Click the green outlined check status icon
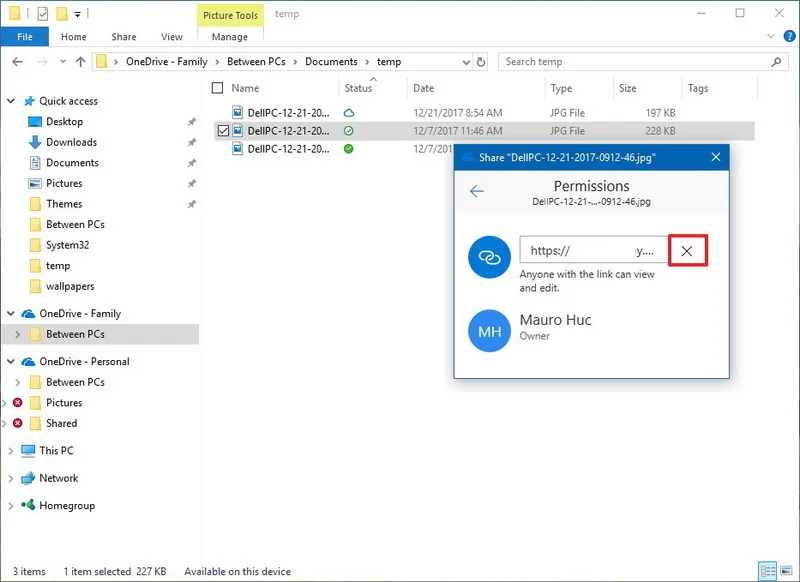This screenshot has width=800, height=582. pos(348,131)
